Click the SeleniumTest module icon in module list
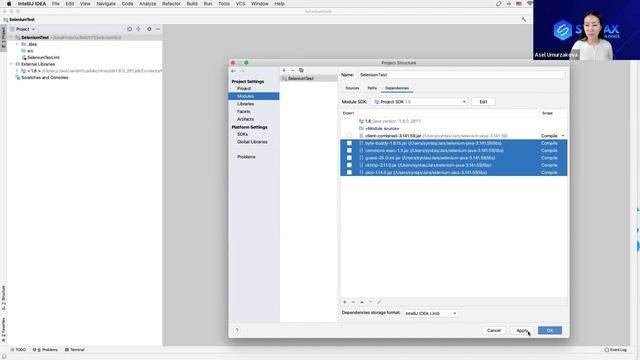 pos(284,78)
